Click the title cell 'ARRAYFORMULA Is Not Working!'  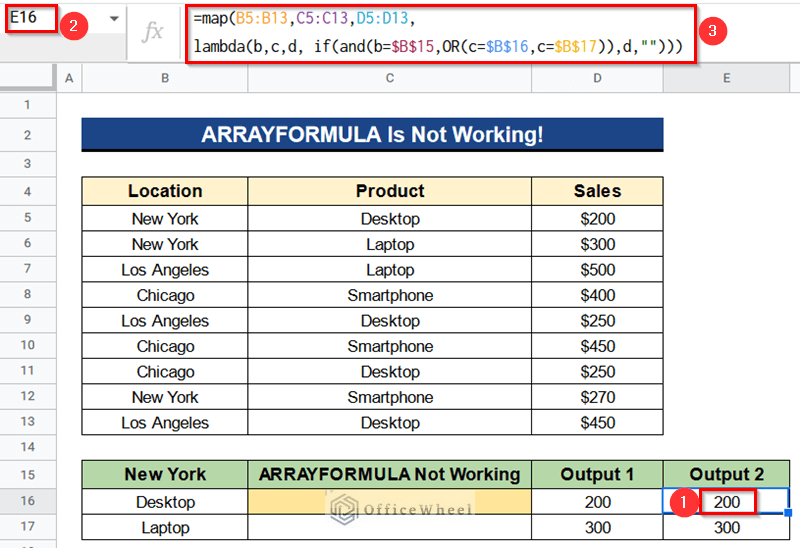point(372,135)
